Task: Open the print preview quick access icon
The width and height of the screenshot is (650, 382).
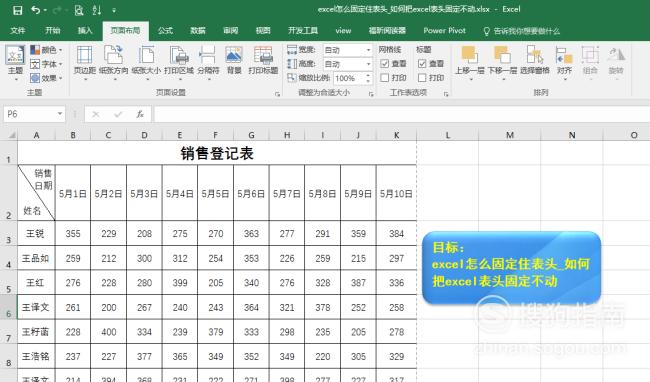Action: [x=79, y=10]
